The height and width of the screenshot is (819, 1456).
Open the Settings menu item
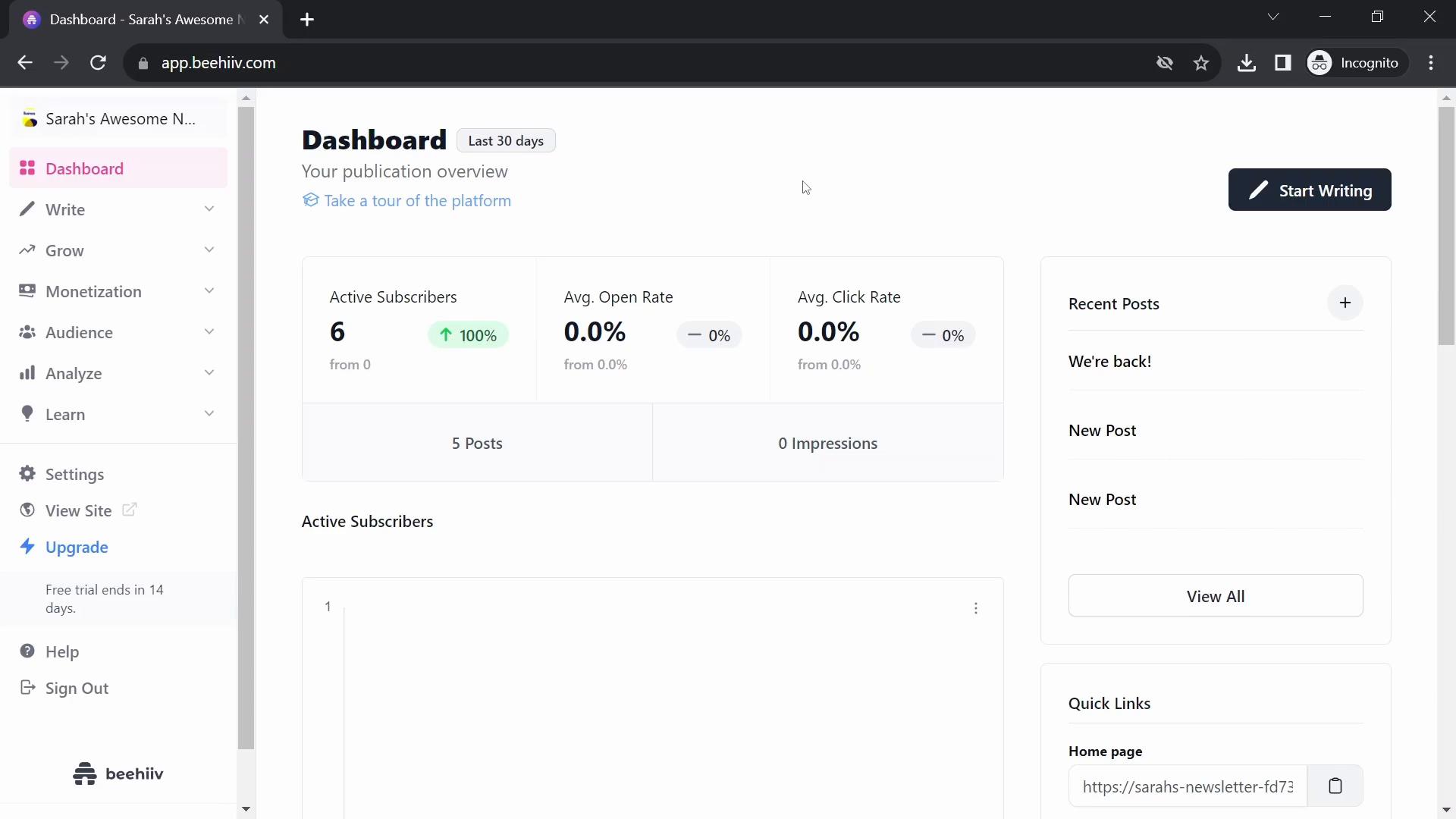pyautogui.click(x=75, y=474)
